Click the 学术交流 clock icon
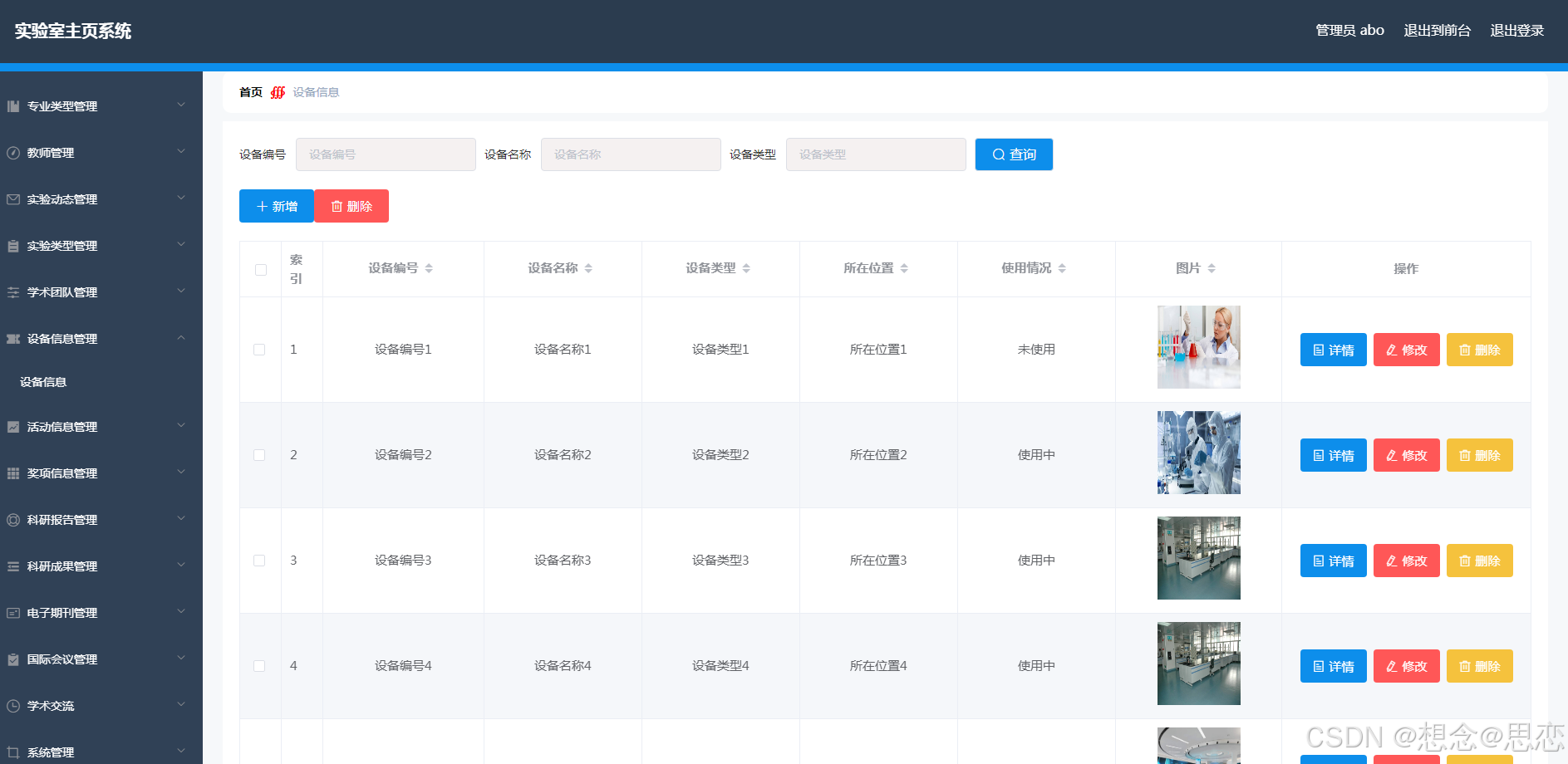This screenshot has height=764, width=1568. coord(13,706)
